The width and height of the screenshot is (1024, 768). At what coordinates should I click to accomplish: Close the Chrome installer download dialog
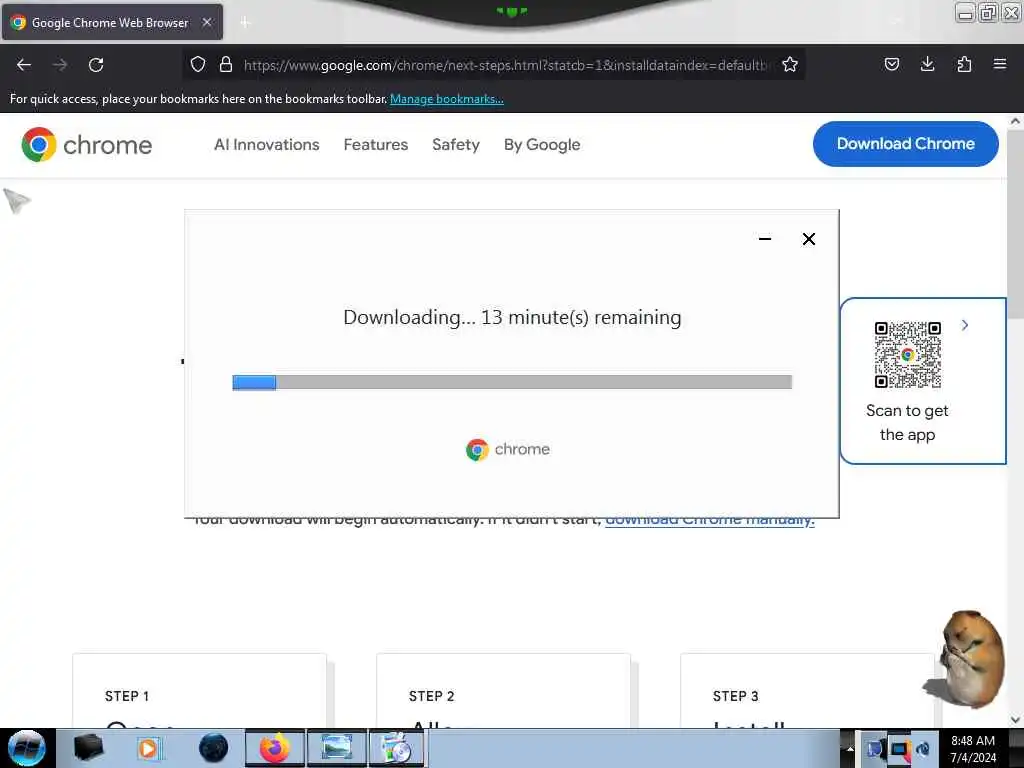click(x=808, y=239)
